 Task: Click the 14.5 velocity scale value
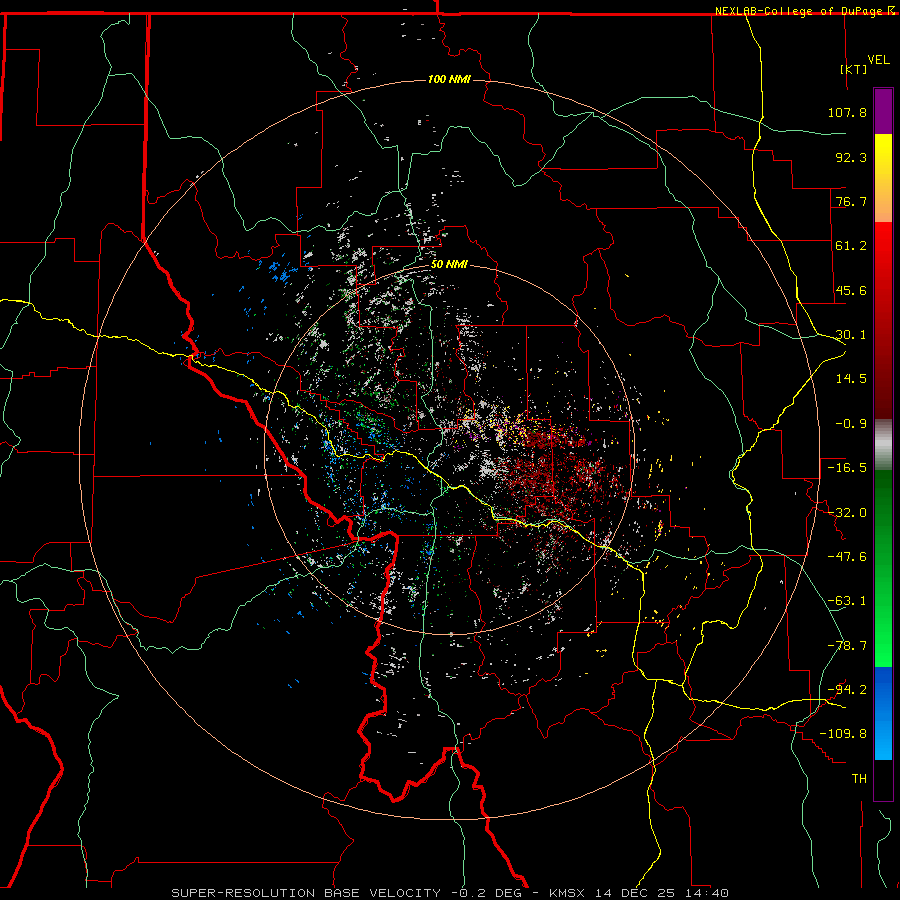pyautogui.click(x=851, y=379)
